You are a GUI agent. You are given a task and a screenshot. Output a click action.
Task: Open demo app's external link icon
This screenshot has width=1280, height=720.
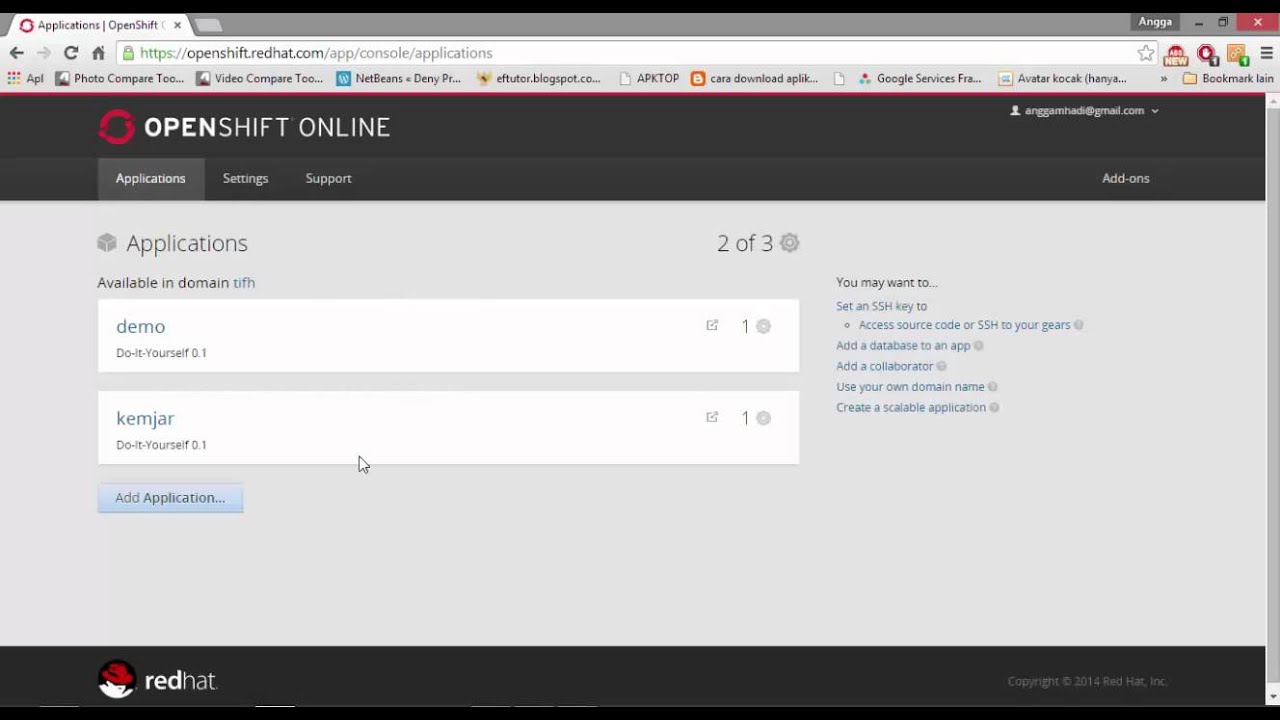[712, 325]
